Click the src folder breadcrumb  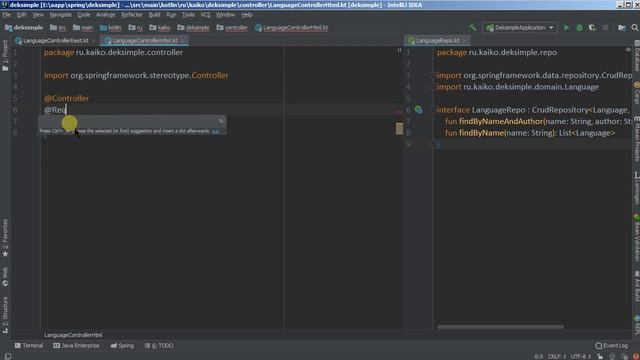coord(58,28)
